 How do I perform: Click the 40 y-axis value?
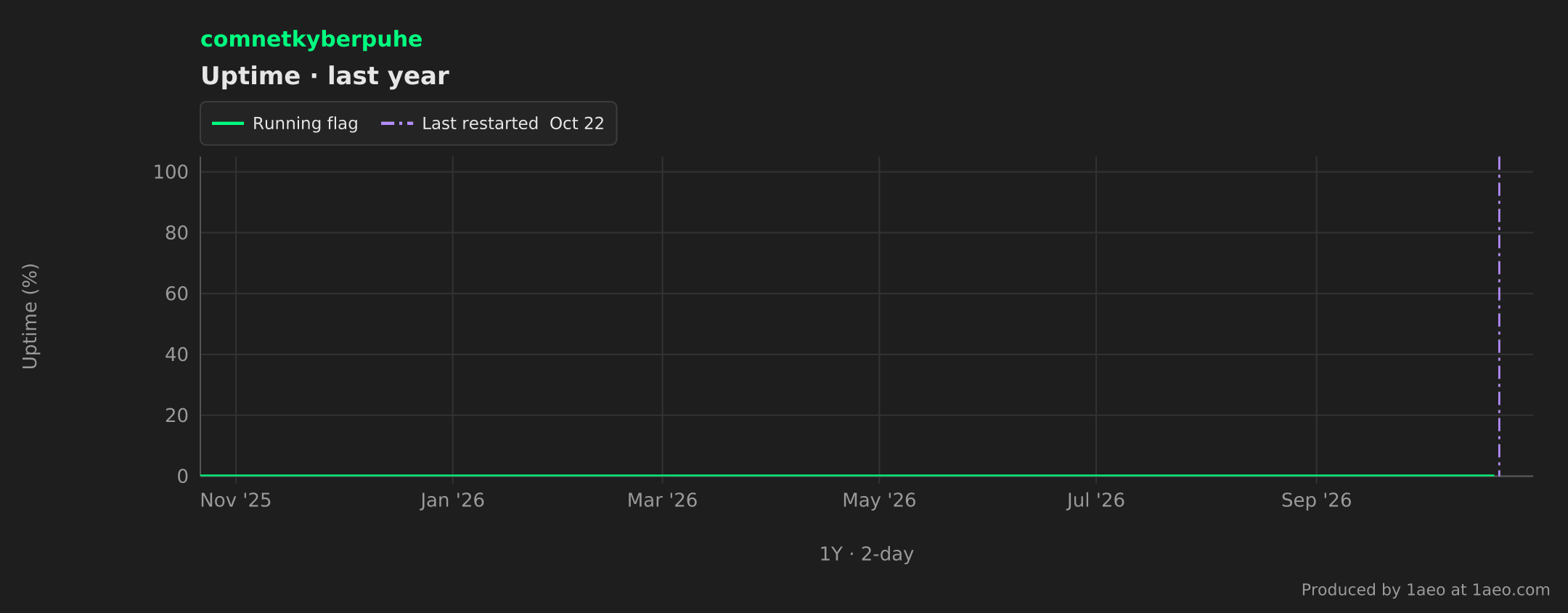coord(176,355)
